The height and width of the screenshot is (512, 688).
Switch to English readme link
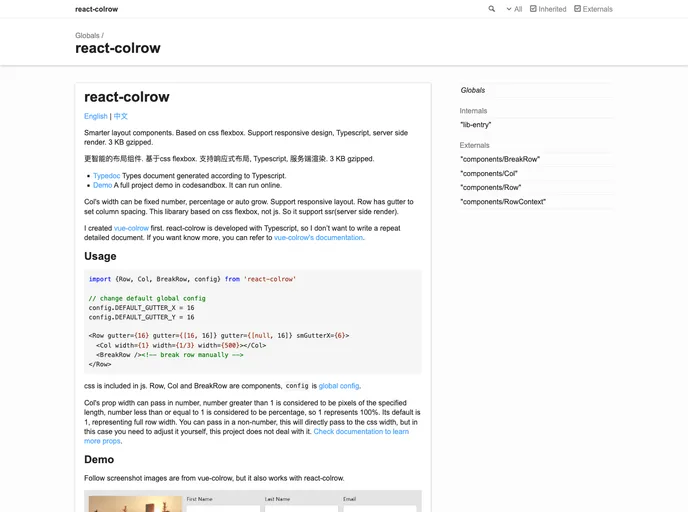pos(96,116)
